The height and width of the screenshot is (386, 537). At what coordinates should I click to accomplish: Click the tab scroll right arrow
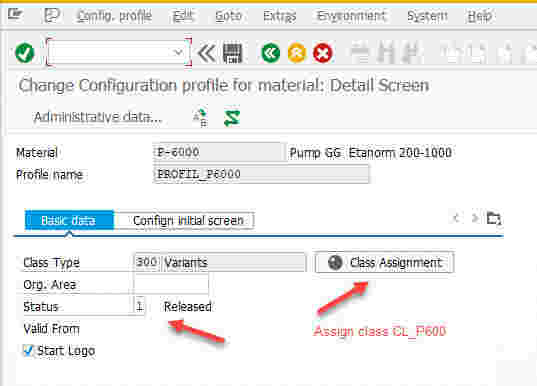tap(475, 218)
